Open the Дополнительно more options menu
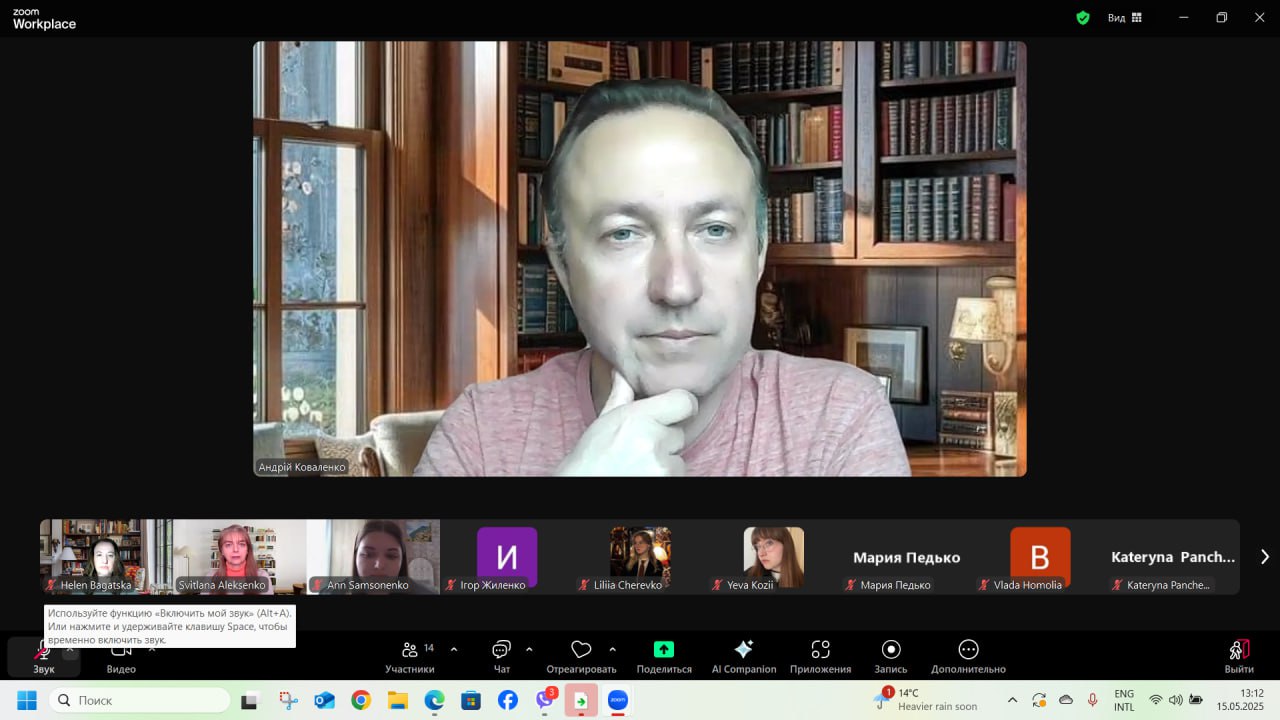This screenshot has width=1280, height=720. tap(968, 657)
